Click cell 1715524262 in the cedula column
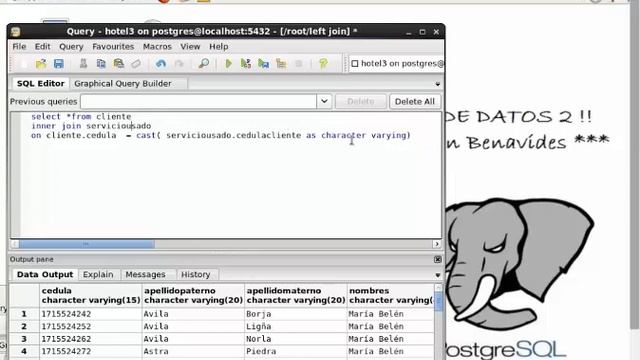The image size is (640, 360). (x=91, y=339)
